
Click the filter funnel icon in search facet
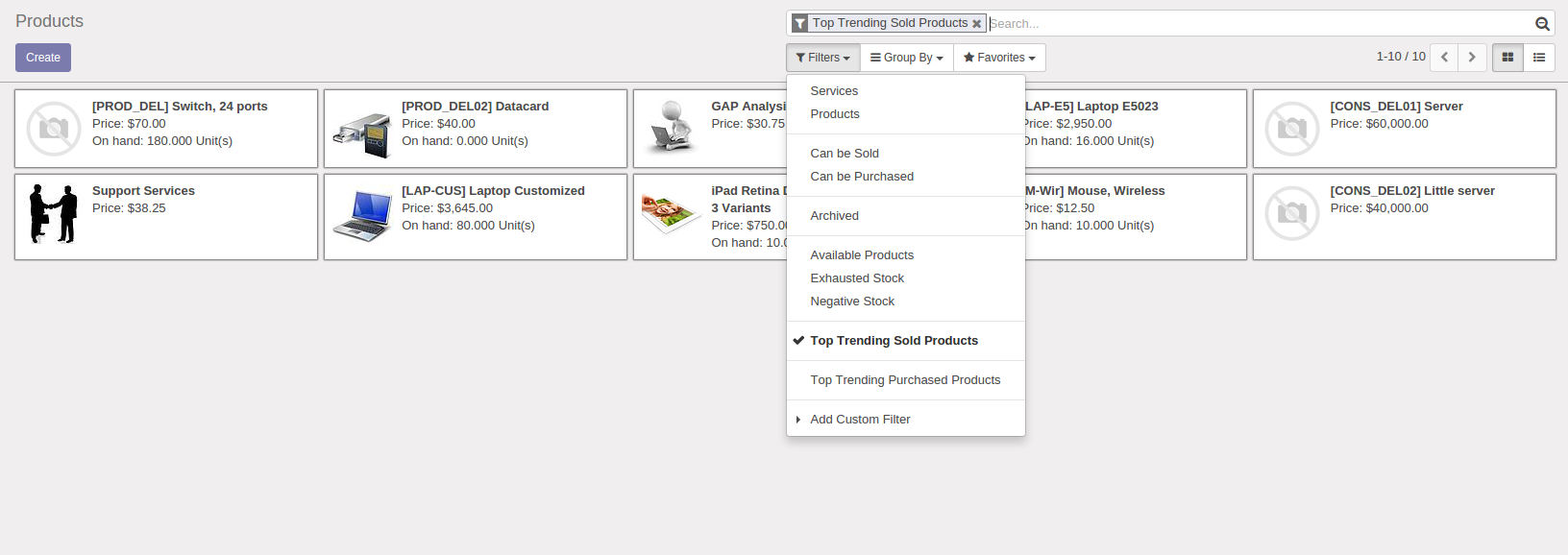point(799,23)
